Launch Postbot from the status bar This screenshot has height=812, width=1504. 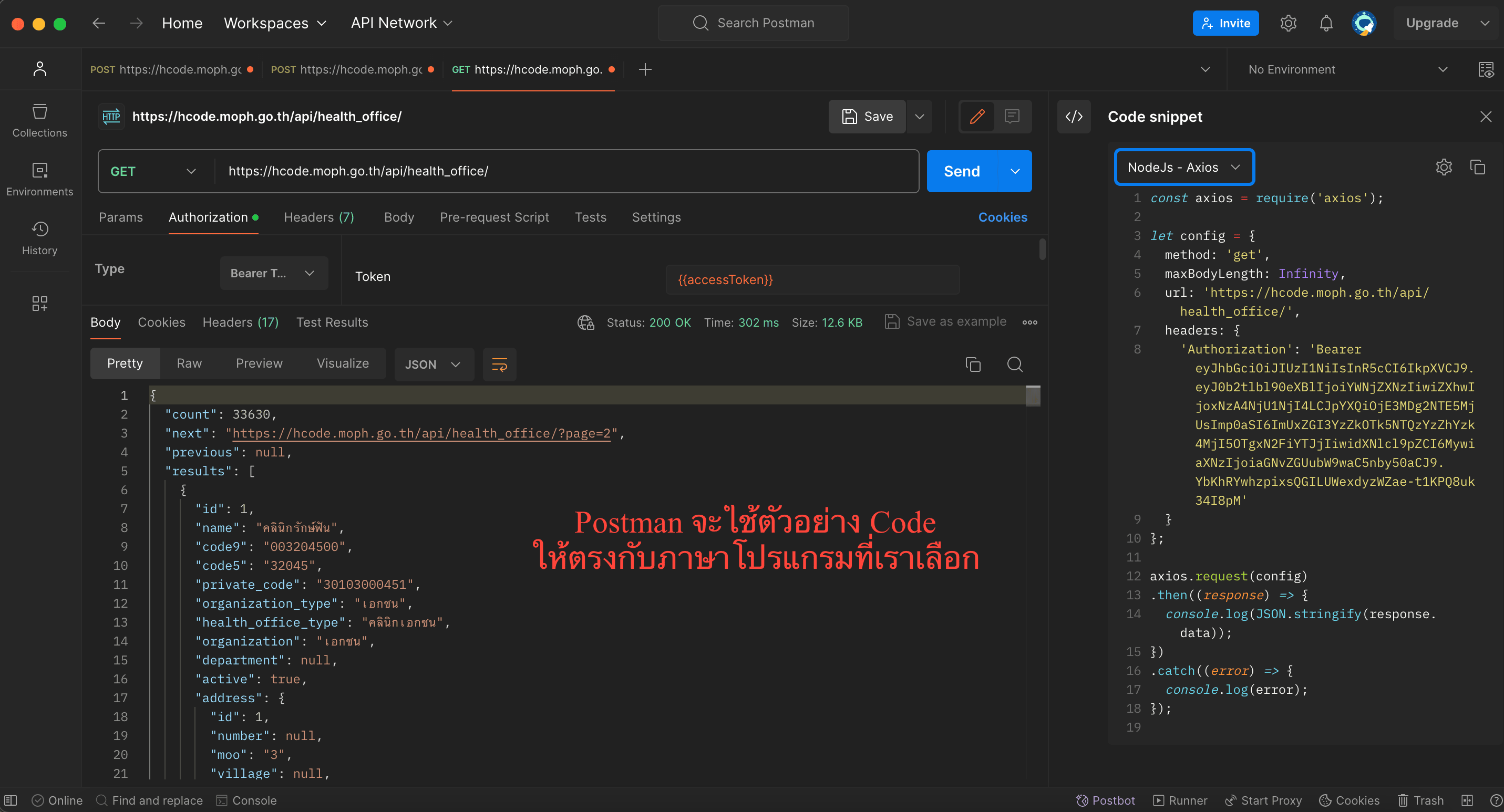pos(1106,800)
